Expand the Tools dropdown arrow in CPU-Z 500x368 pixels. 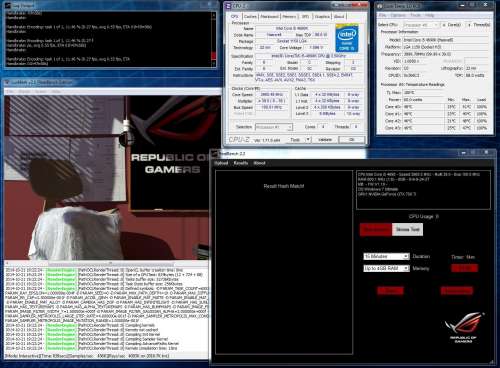coord(308,140)
